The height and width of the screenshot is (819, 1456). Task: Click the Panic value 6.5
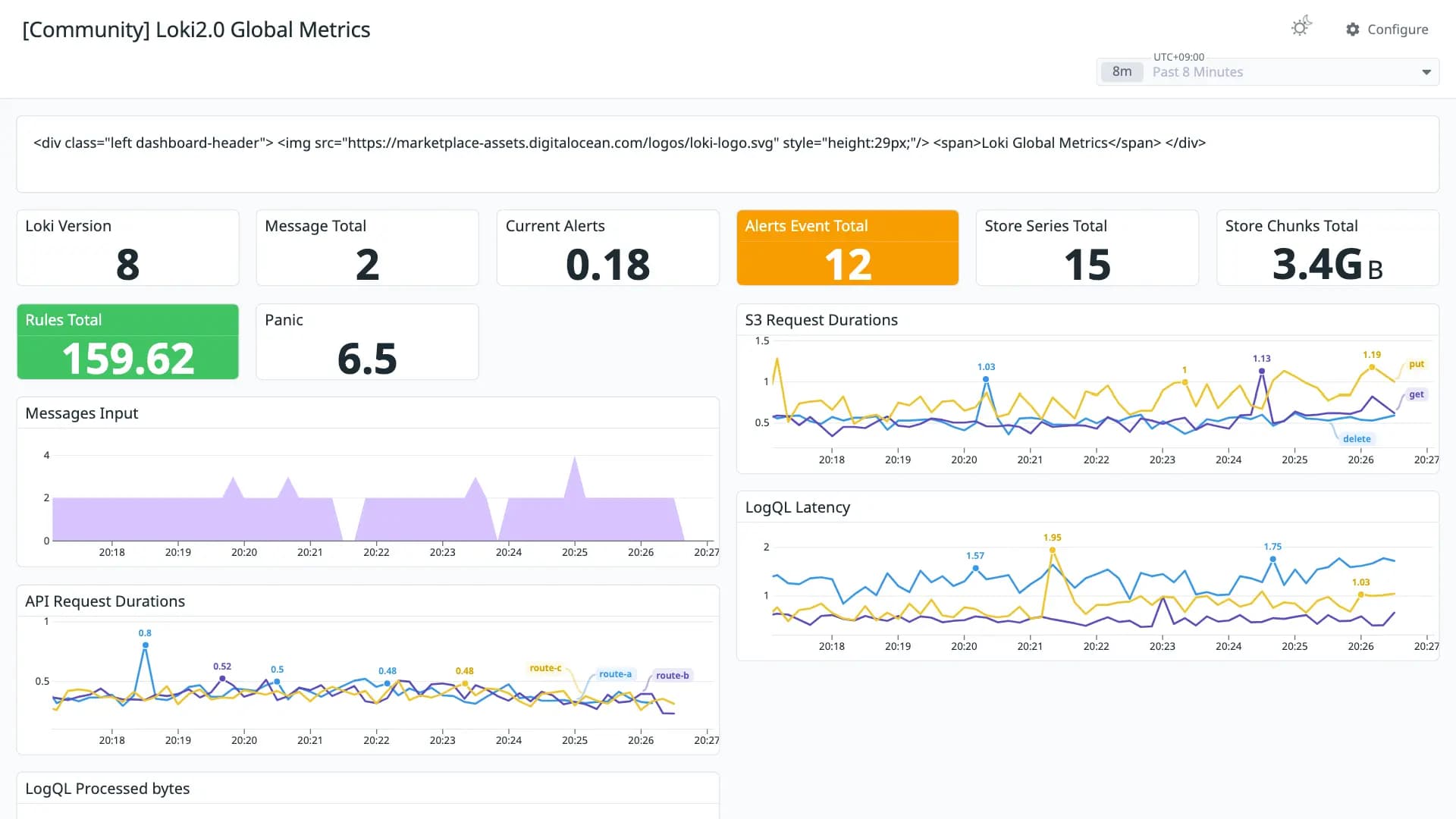point(367,359)
